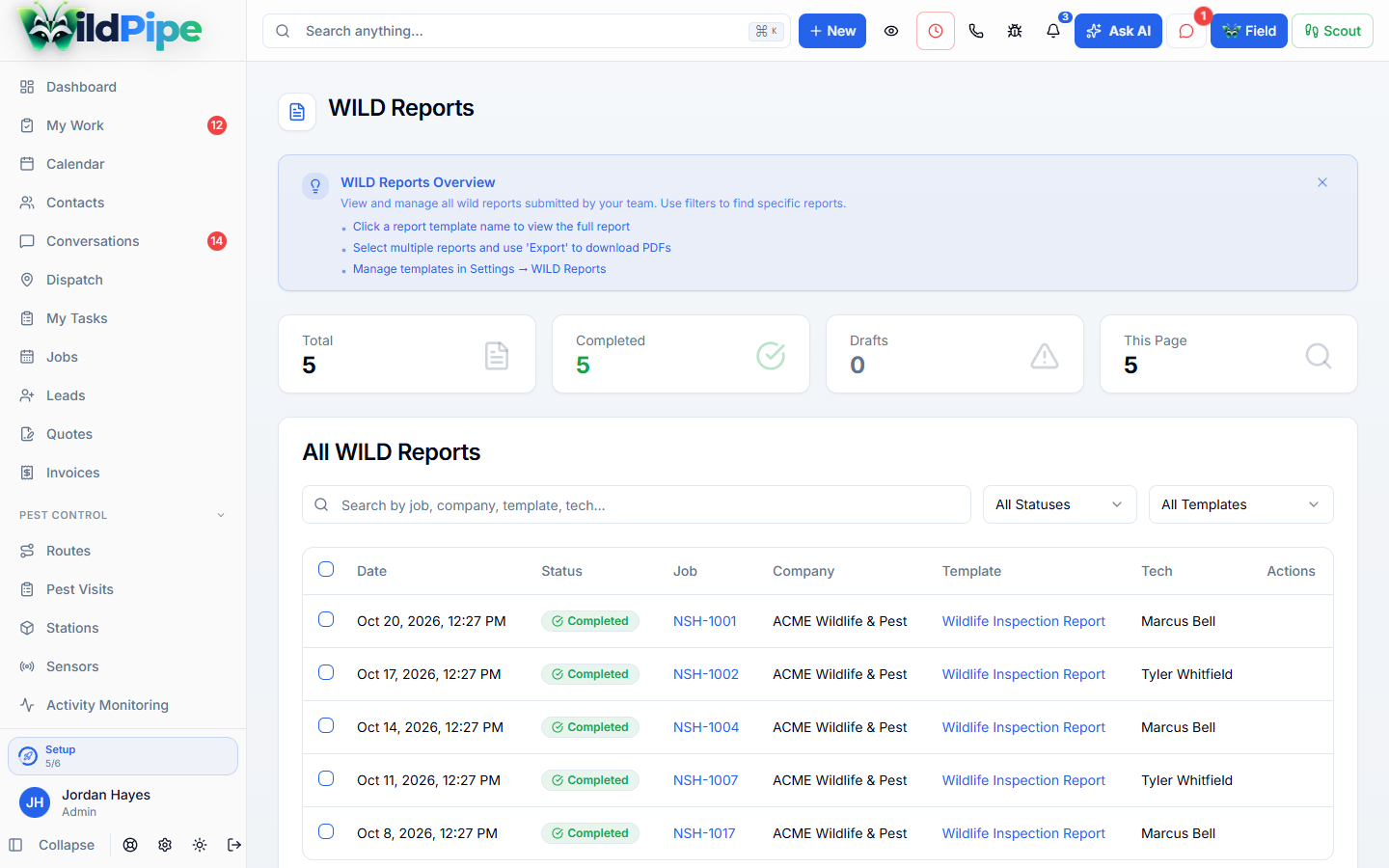This screenshot has width=1389, height=868.
Task: Toggle the select-all checkbox in table header
Action: click(x=326, y=569)
